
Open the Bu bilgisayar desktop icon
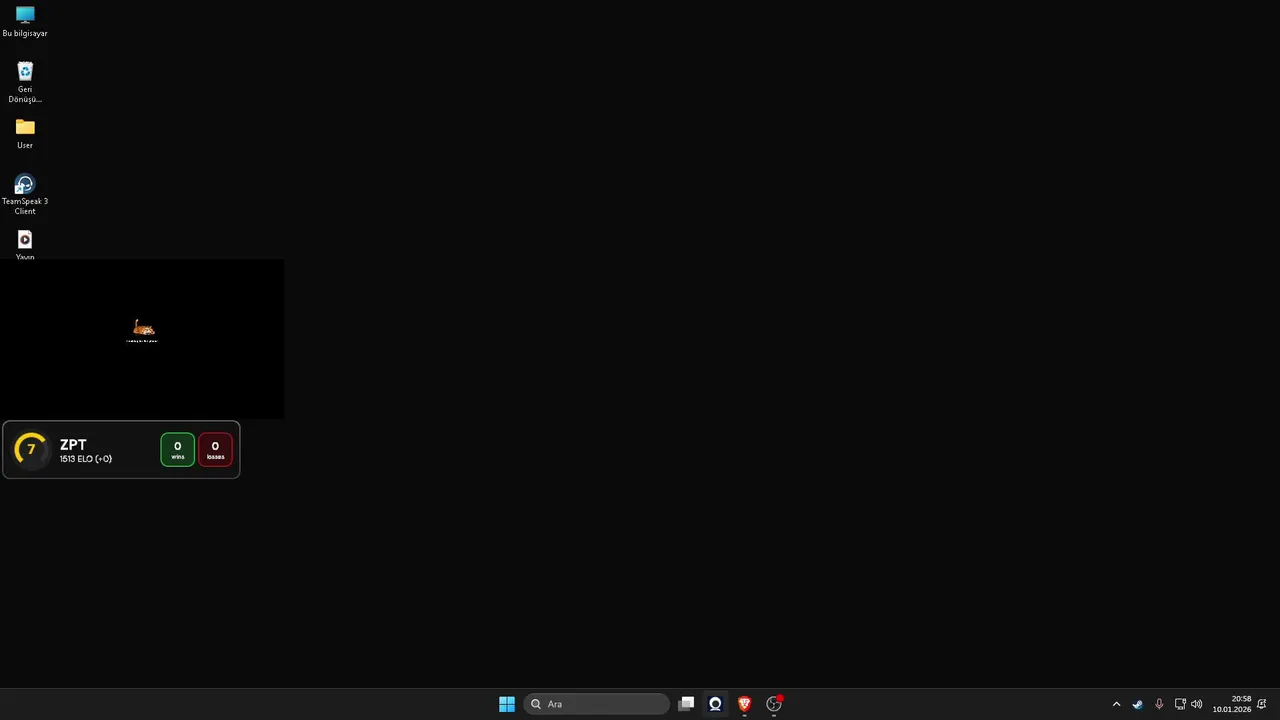tap(25, 21)
